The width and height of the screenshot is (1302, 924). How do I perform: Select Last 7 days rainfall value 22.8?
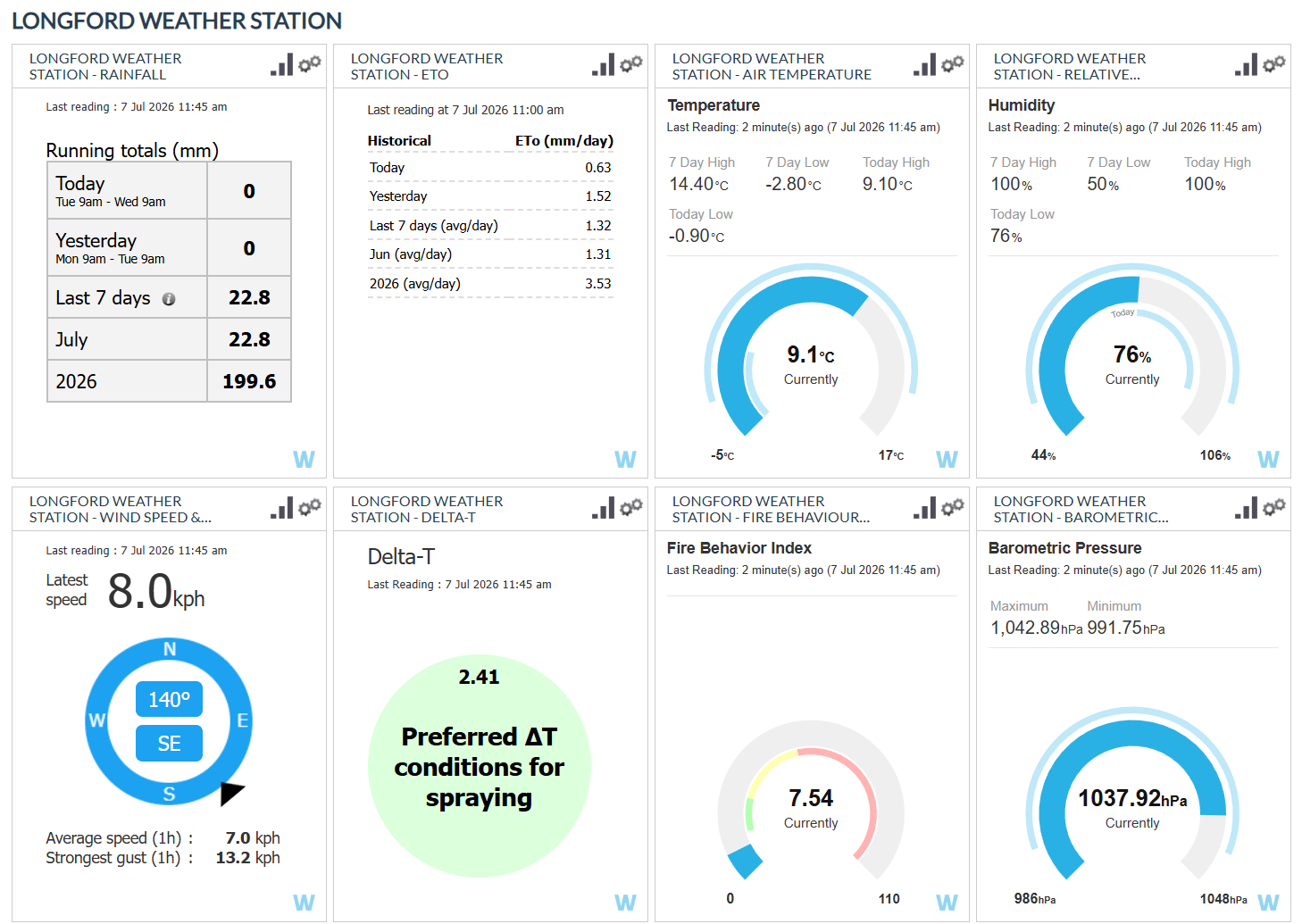(249, 297)
